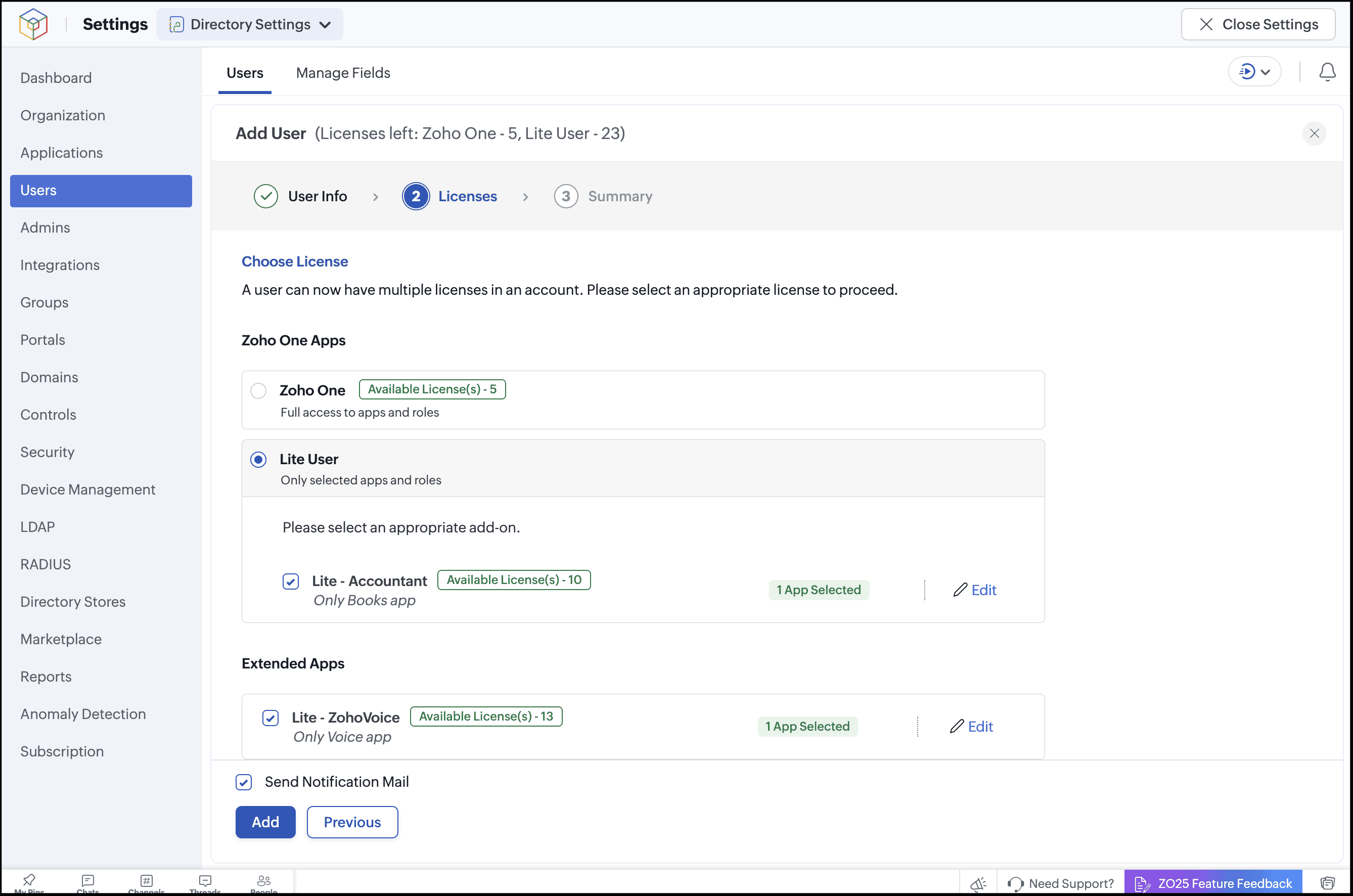Click the notification bell icon
This screenshot has height=896, width=1353.
[x=1327, y=72]
